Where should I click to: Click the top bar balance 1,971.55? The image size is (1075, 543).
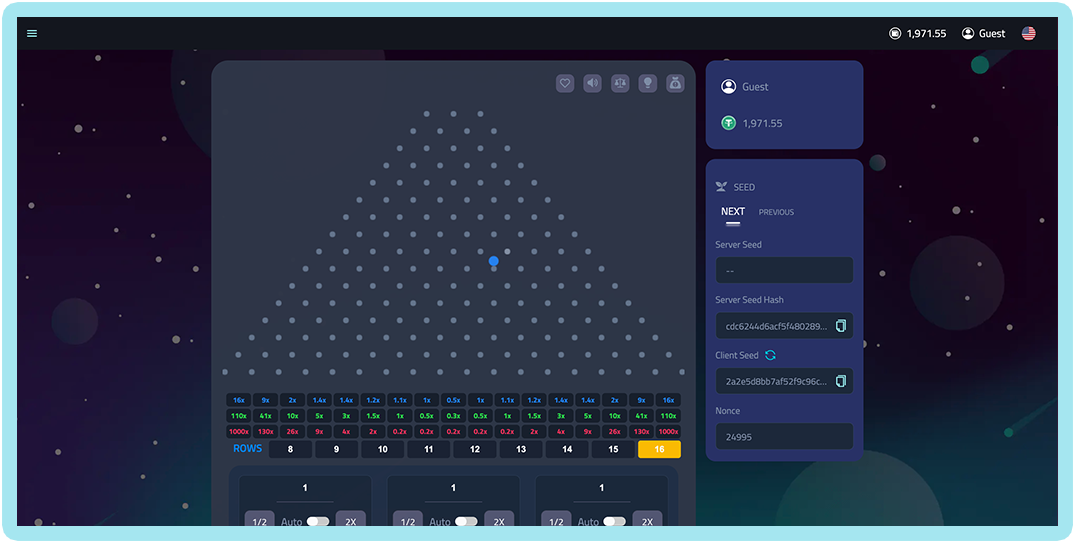[x=926, y=33]
